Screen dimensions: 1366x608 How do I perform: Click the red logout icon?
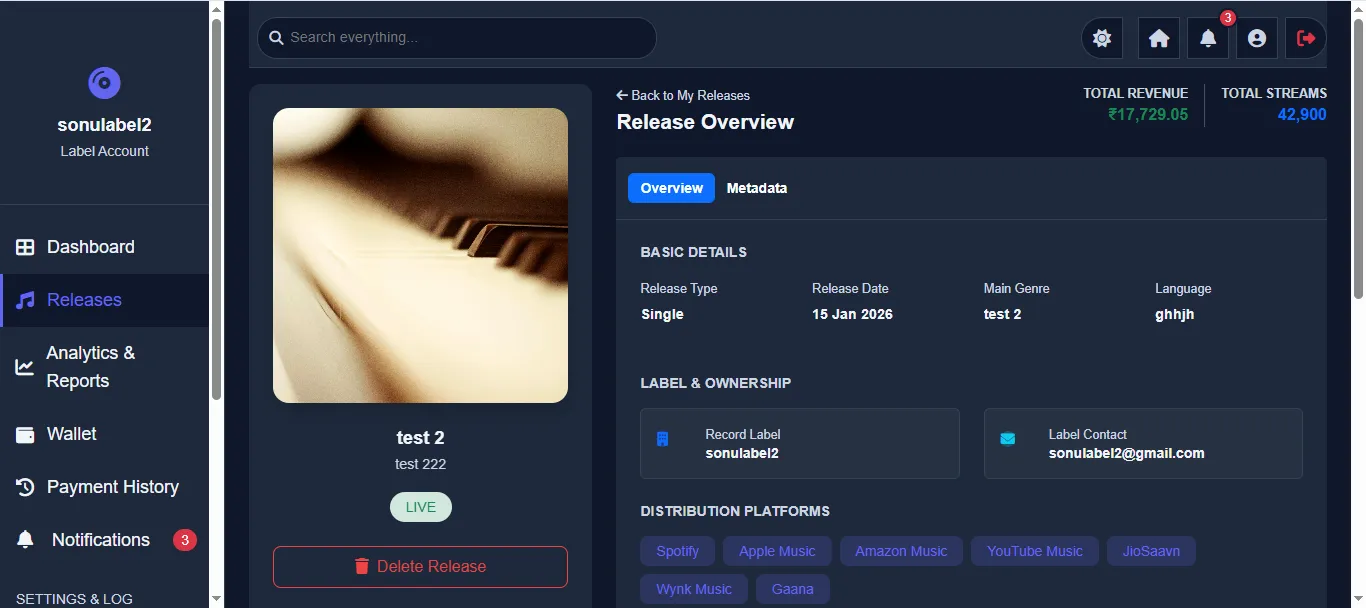tap(1306, 38)
